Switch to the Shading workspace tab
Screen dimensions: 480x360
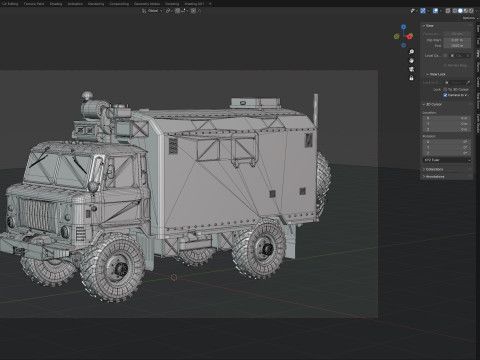coord(56,4)
